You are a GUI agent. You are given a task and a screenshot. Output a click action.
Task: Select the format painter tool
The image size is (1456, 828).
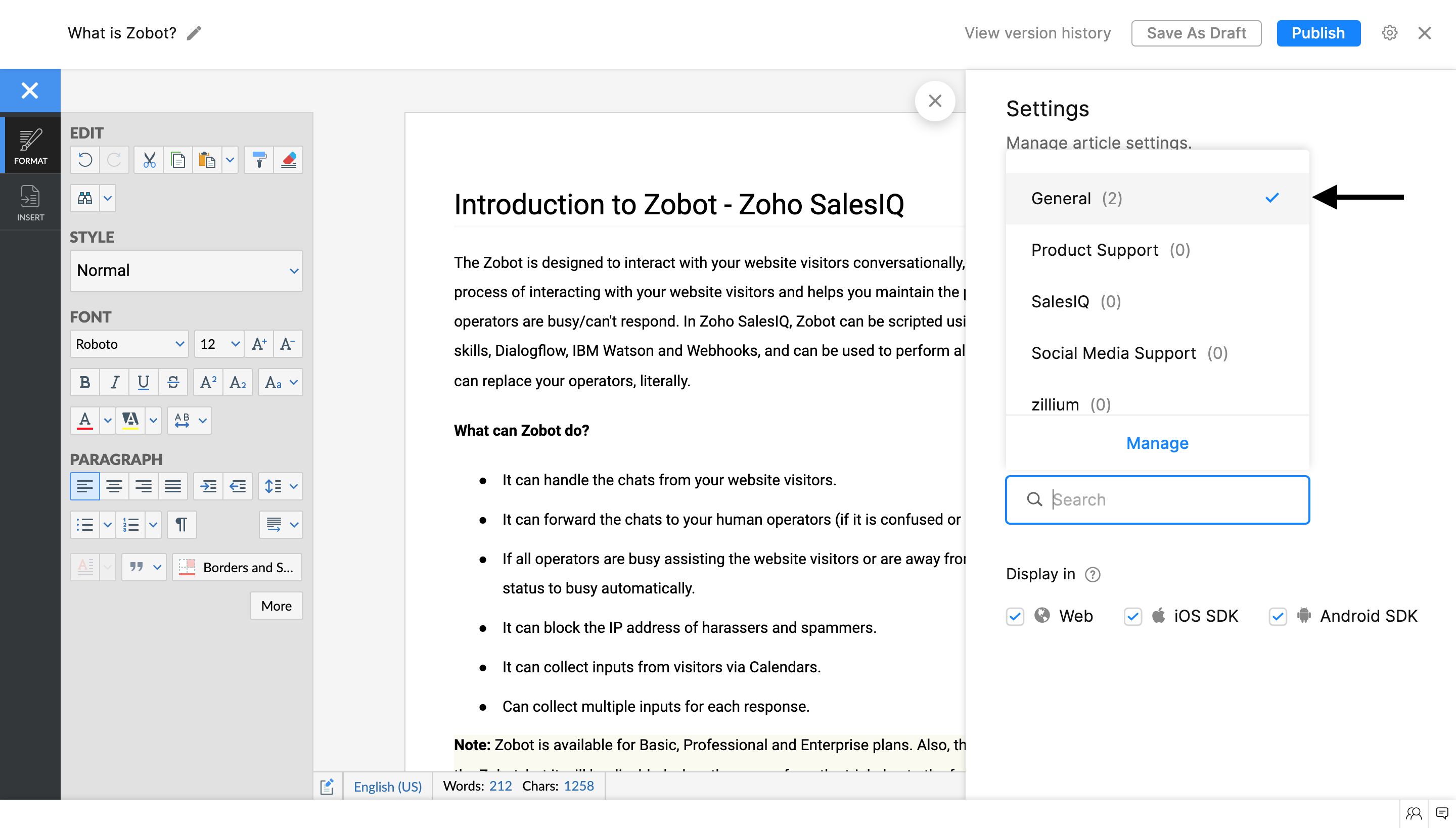259,160
